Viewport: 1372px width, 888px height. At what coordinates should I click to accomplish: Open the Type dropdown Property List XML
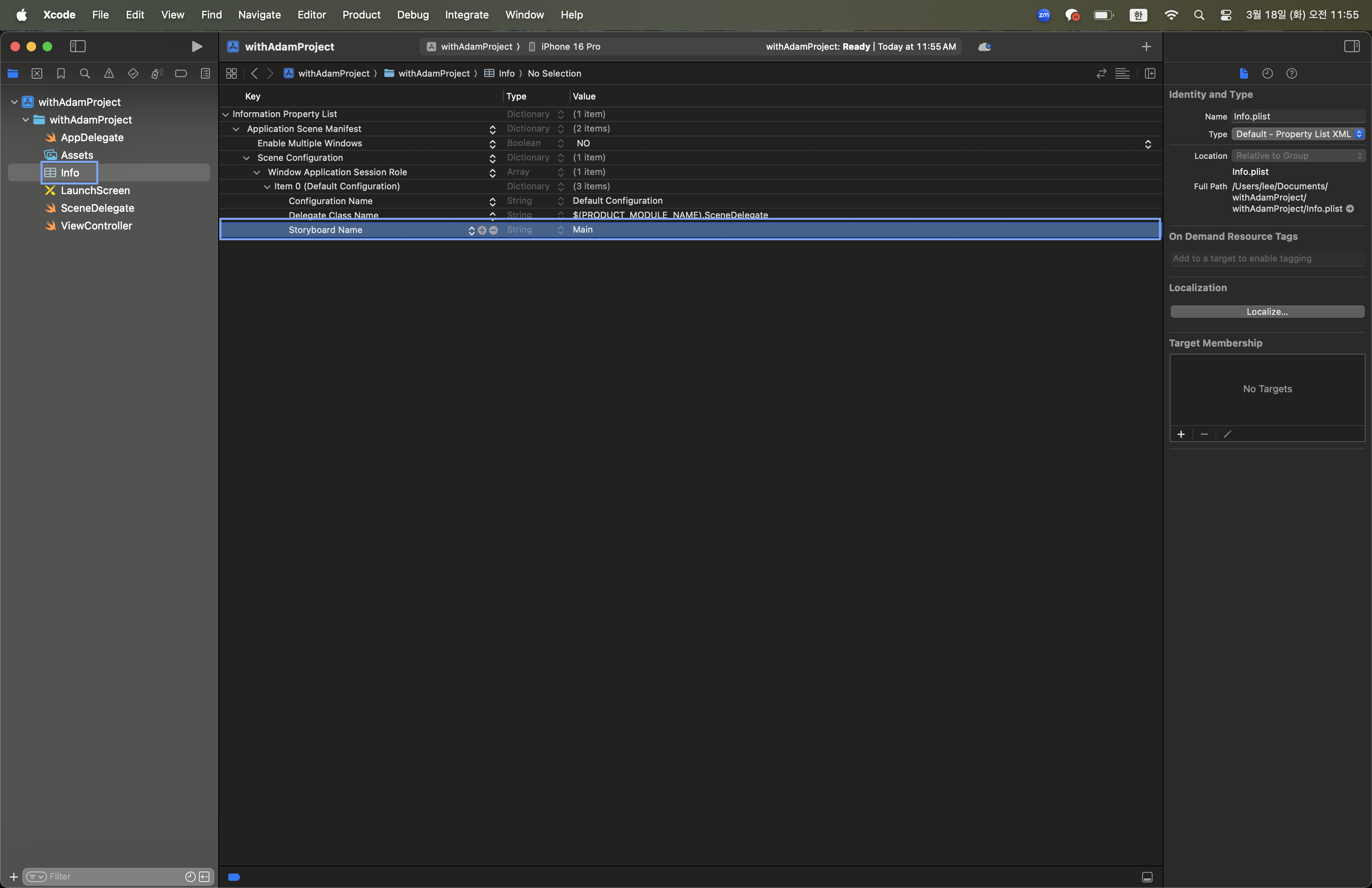tap(1298, 134)
